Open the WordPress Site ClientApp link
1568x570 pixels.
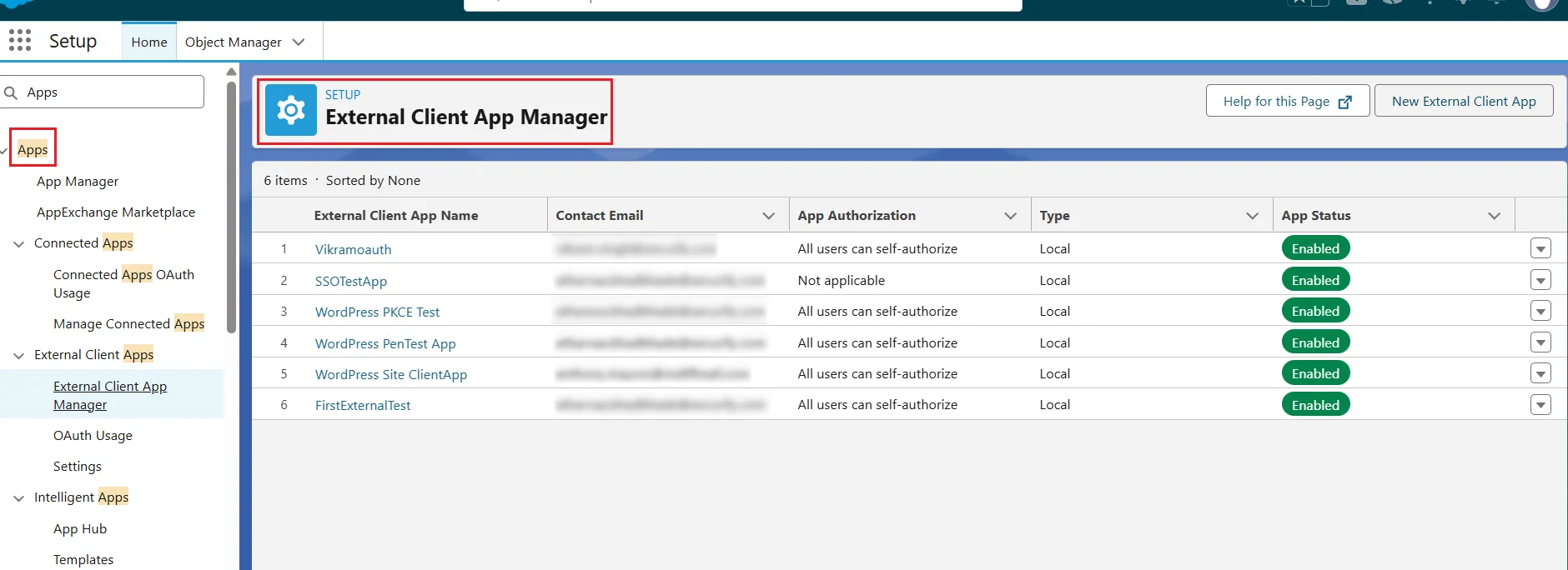(391, 374)
